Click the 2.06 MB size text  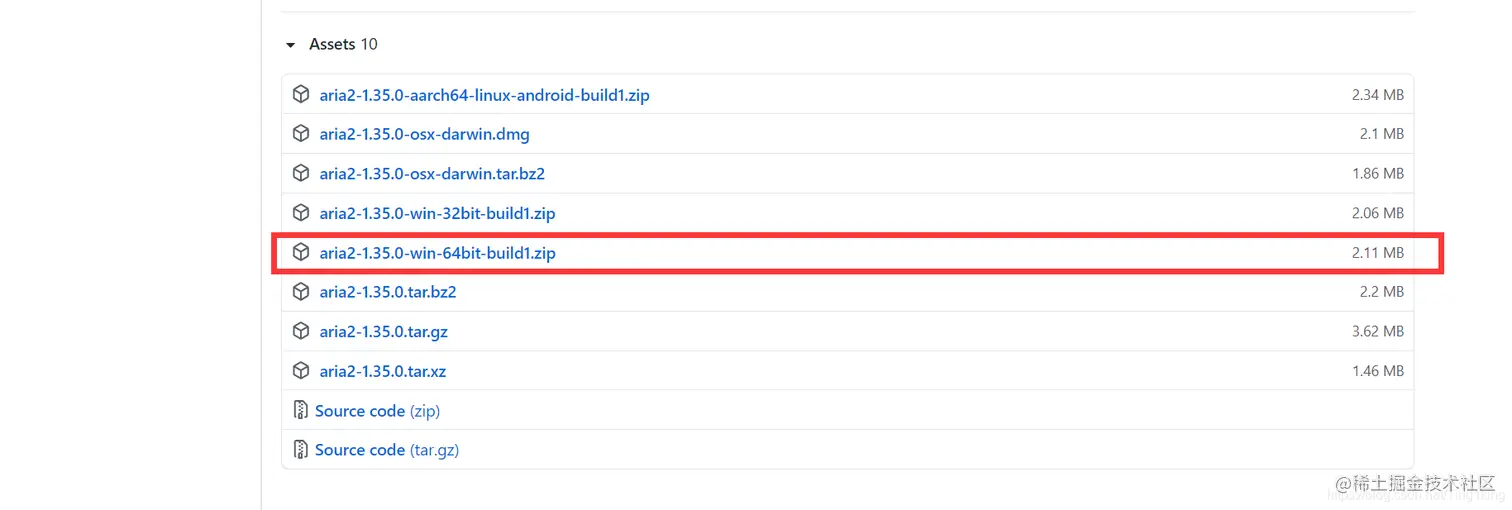tap(1378, 213)
